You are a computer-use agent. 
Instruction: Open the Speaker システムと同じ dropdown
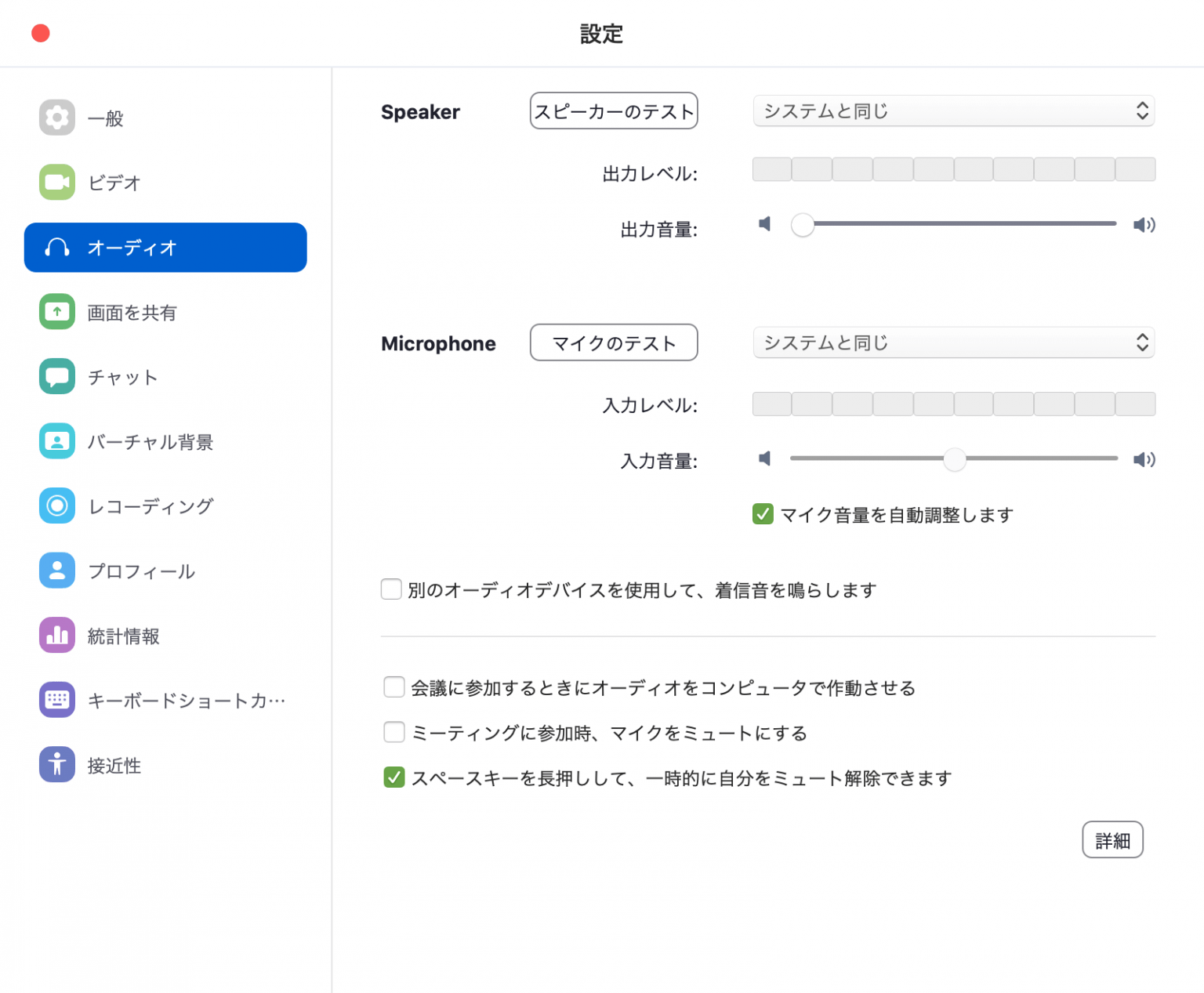coord(953,111)
